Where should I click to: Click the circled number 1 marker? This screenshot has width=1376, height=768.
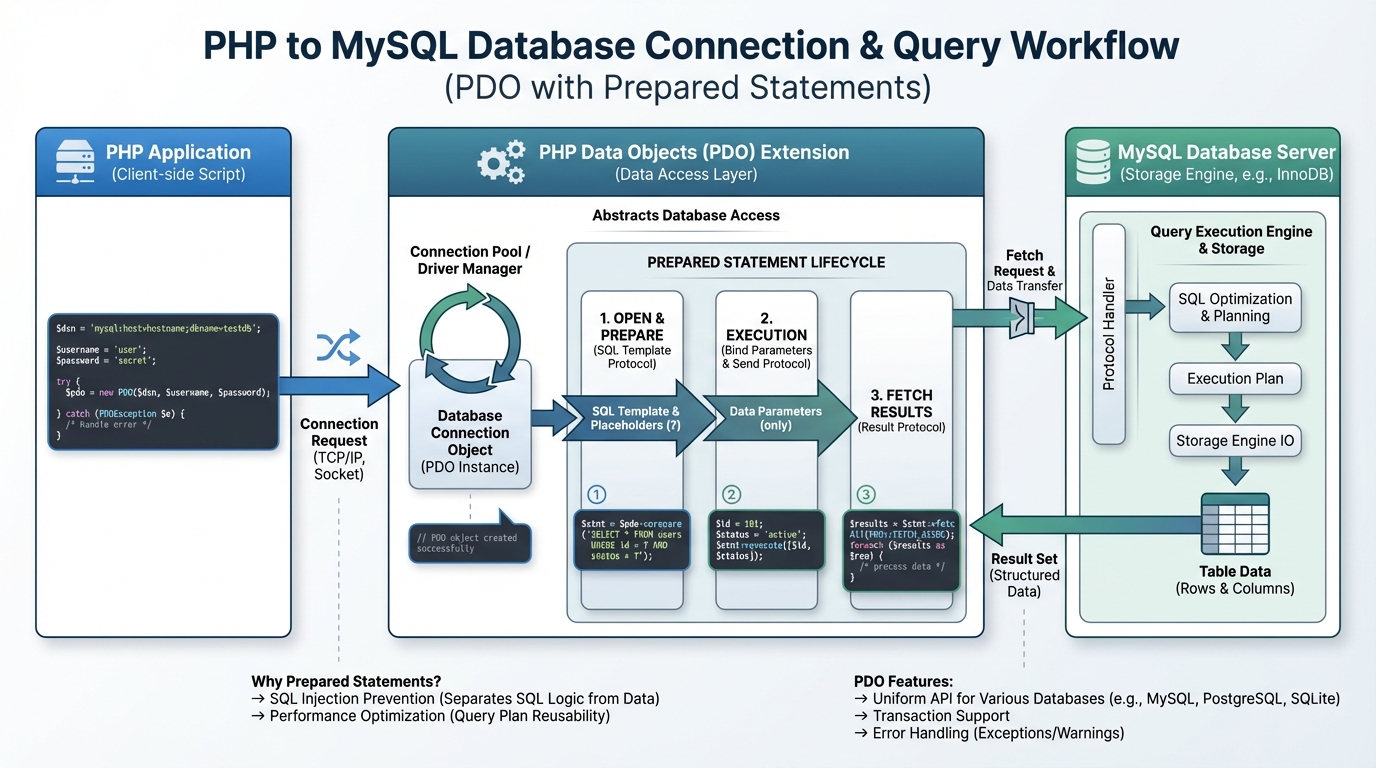pos(596,494)
